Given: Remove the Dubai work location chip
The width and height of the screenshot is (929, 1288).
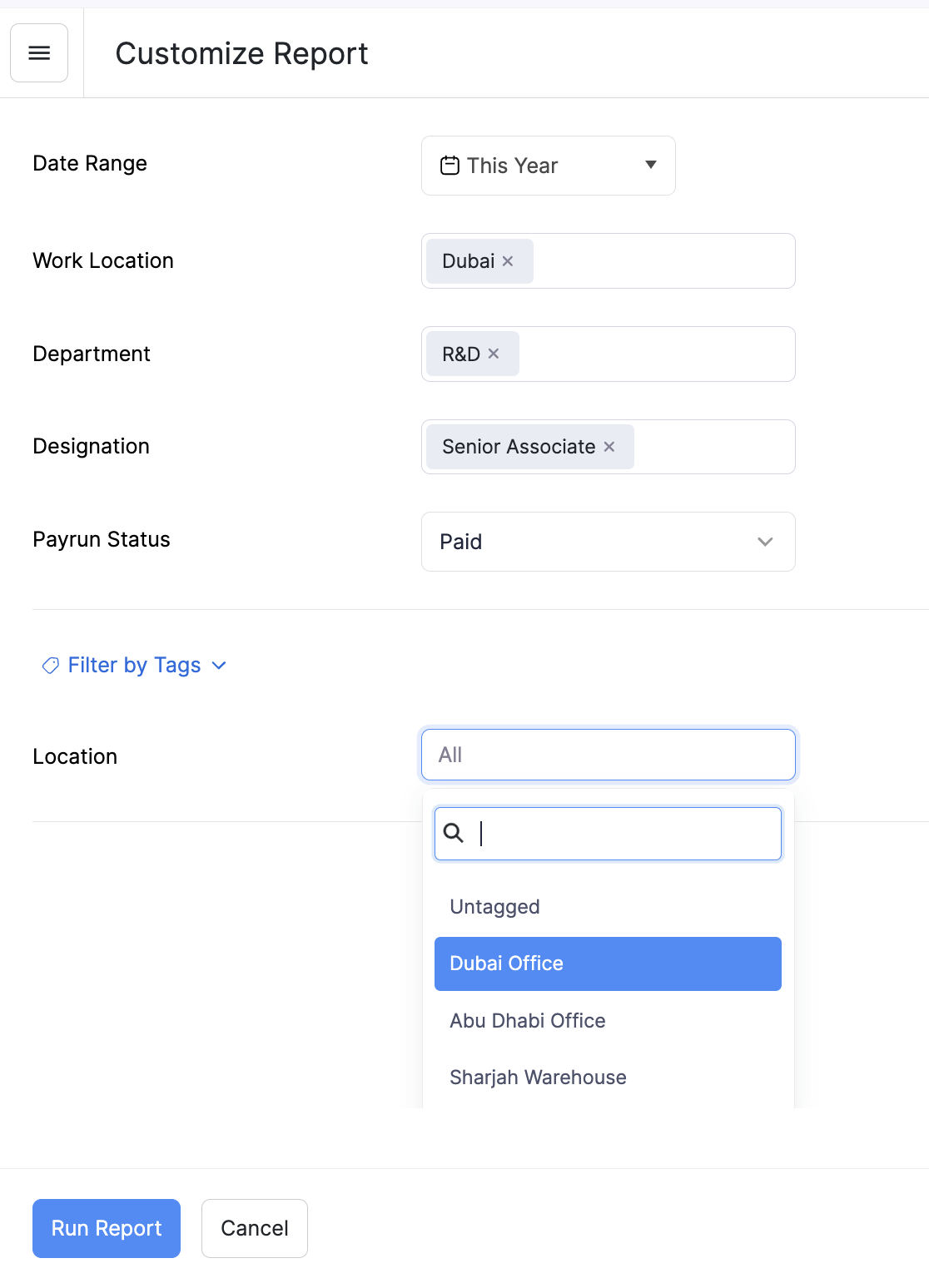Looking at the screenshot, I should 508,260.
